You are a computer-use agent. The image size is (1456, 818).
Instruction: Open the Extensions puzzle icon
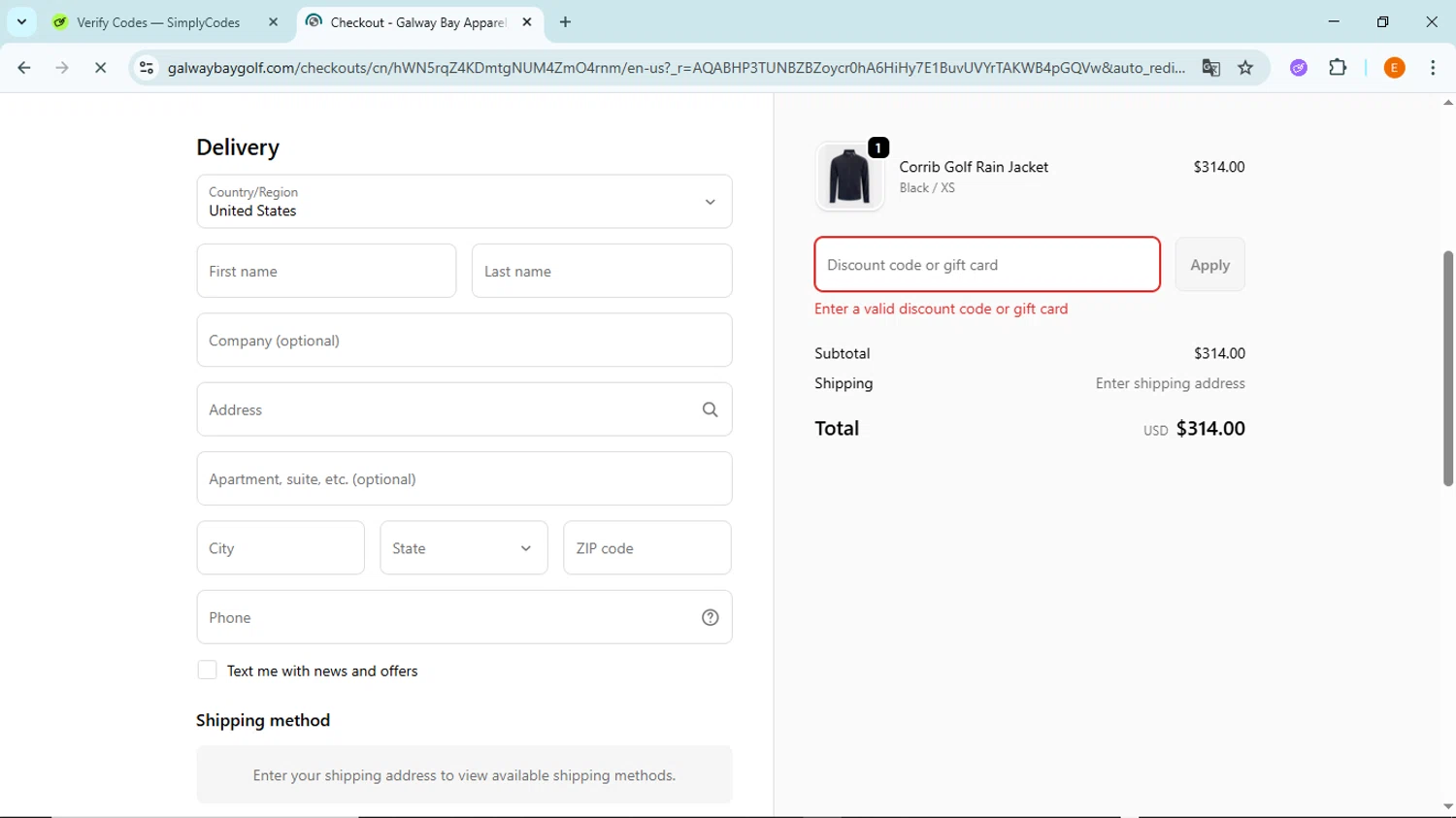click(x=1338, y=68)
